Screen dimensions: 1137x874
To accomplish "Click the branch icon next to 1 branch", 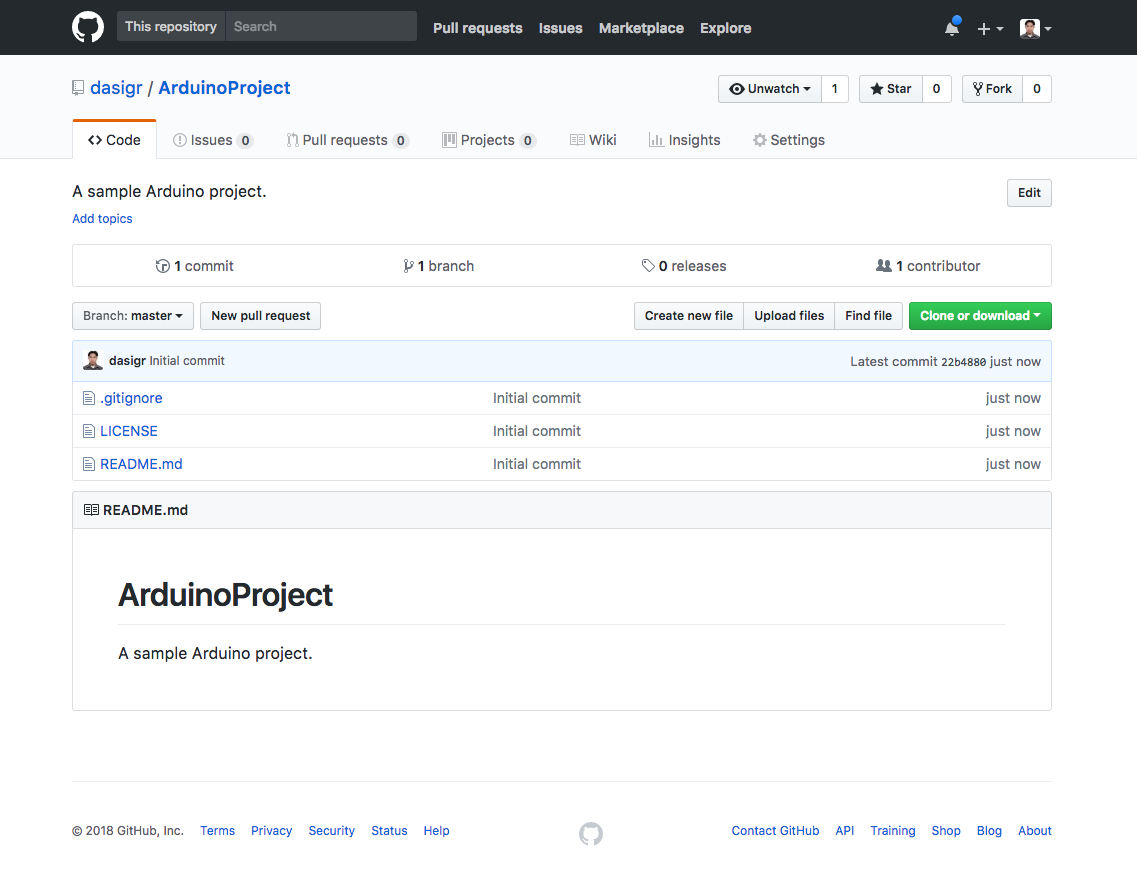I will [x=408, y=266].
